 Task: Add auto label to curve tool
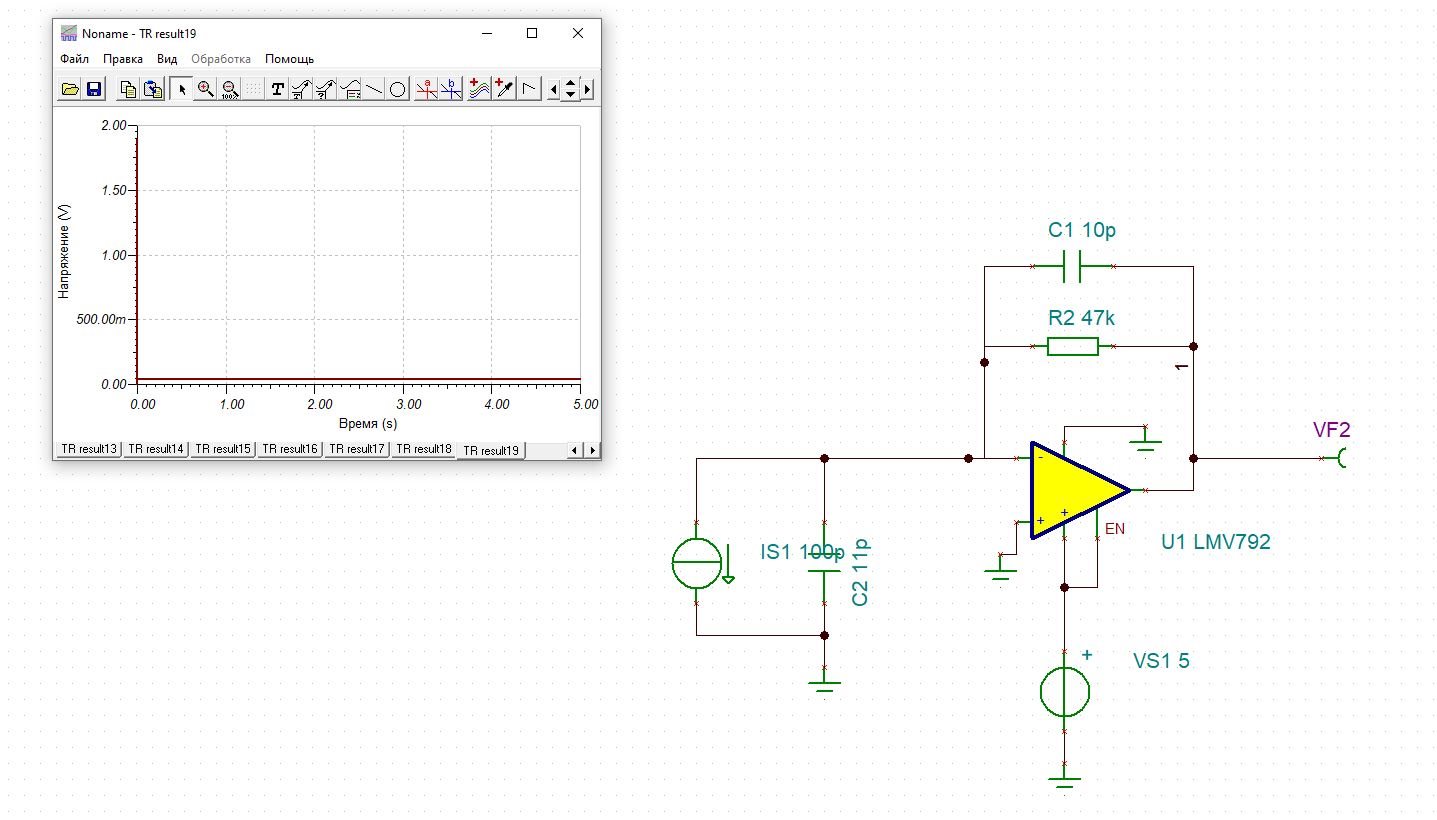pos(301,89)
